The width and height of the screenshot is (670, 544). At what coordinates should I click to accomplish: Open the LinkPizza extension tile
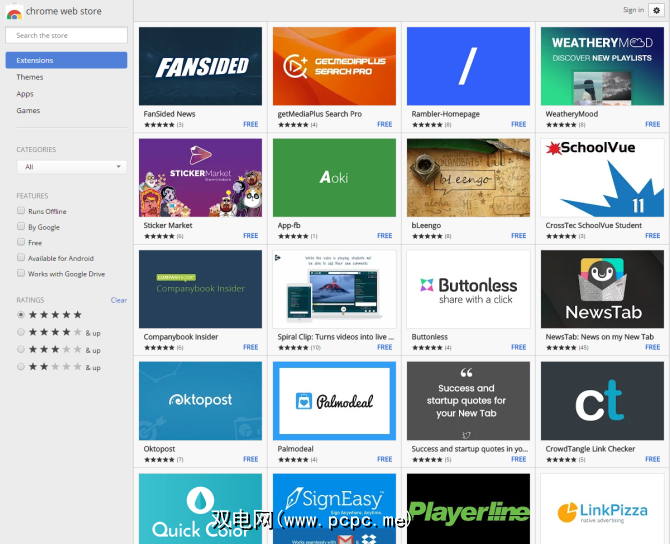(602, 509)
